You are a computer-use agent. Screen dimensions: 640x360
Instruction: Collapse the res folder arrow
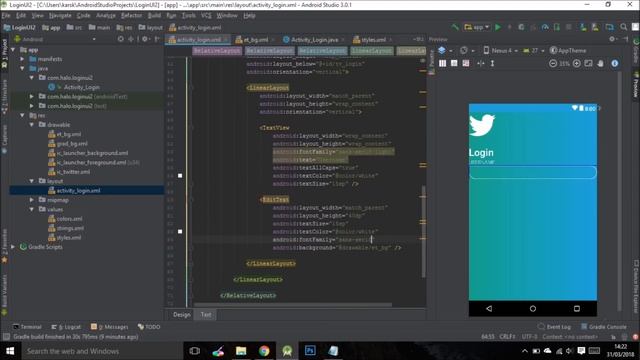tap(22, 115)
